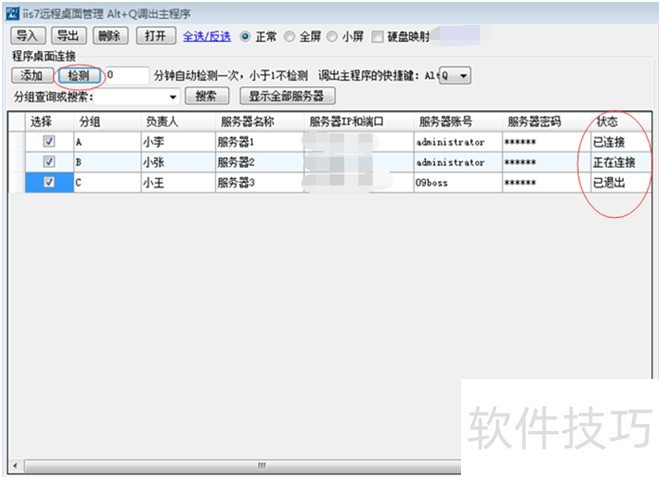Click administrator account cell in 服务器2 row
This screenshot has height=477, width=659.
click(458, 162)
